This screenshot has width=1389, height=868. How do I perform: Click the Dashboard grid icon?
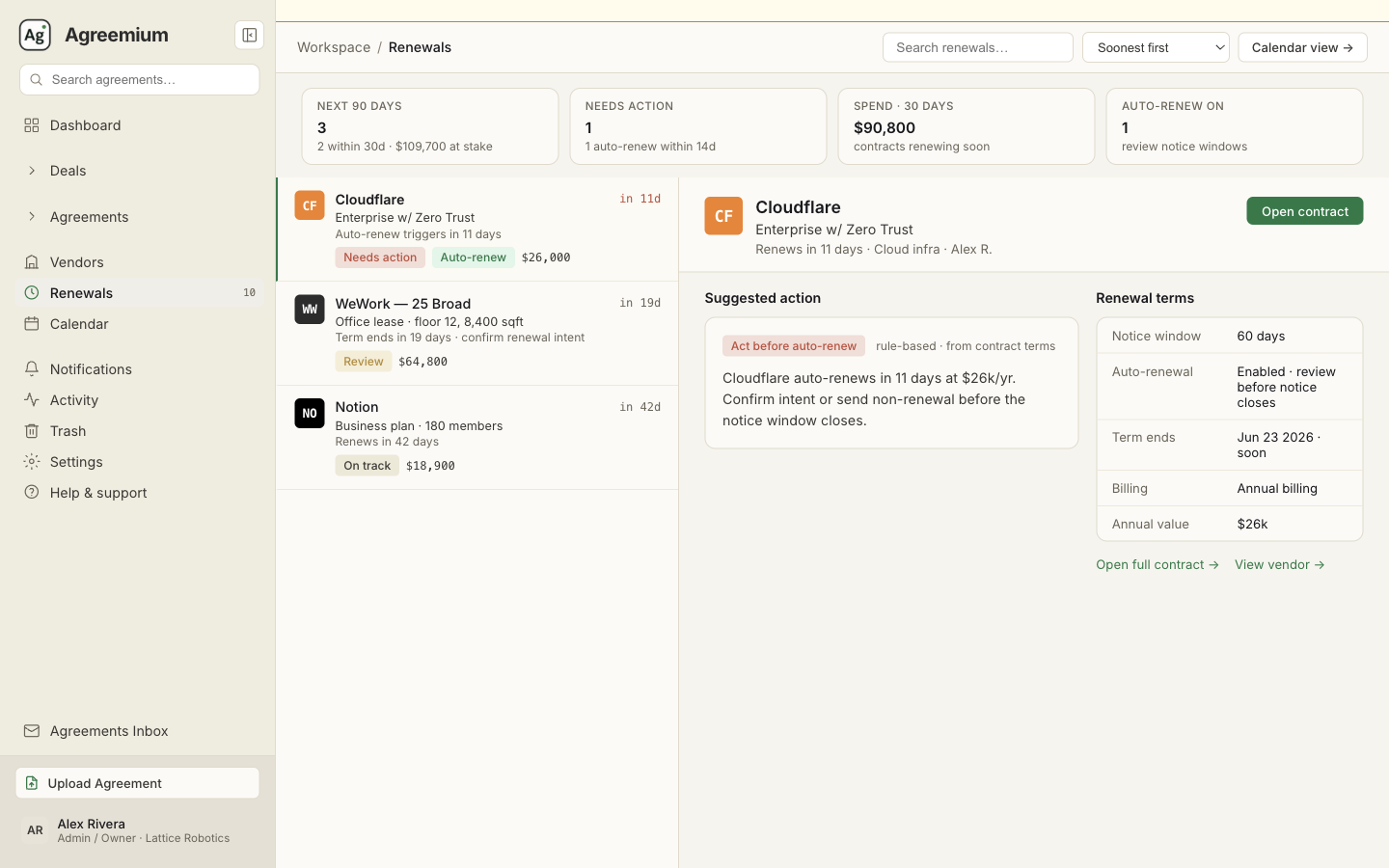tap(32, 125)
